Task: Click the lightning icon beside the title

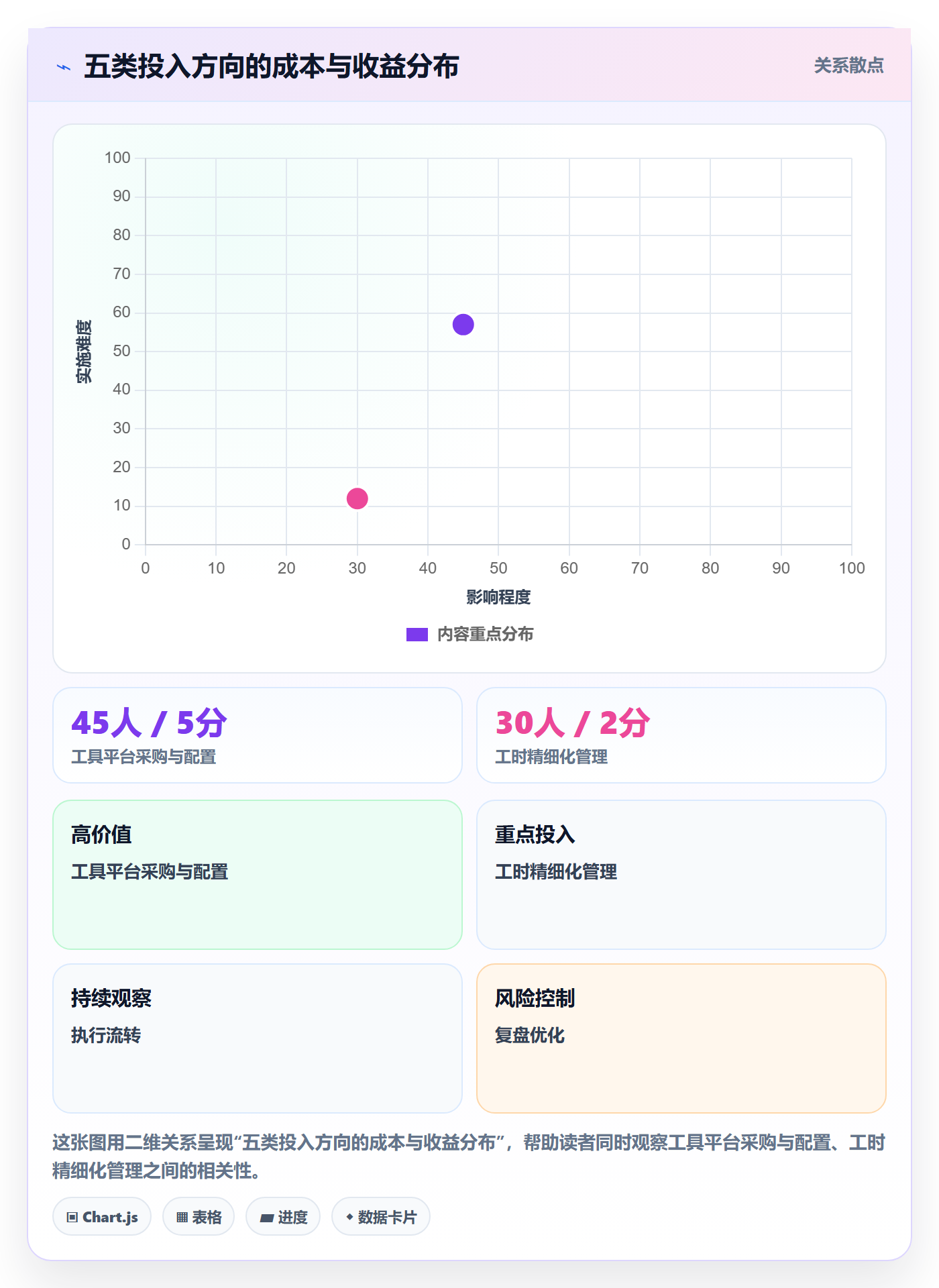Action: (64, 67)
